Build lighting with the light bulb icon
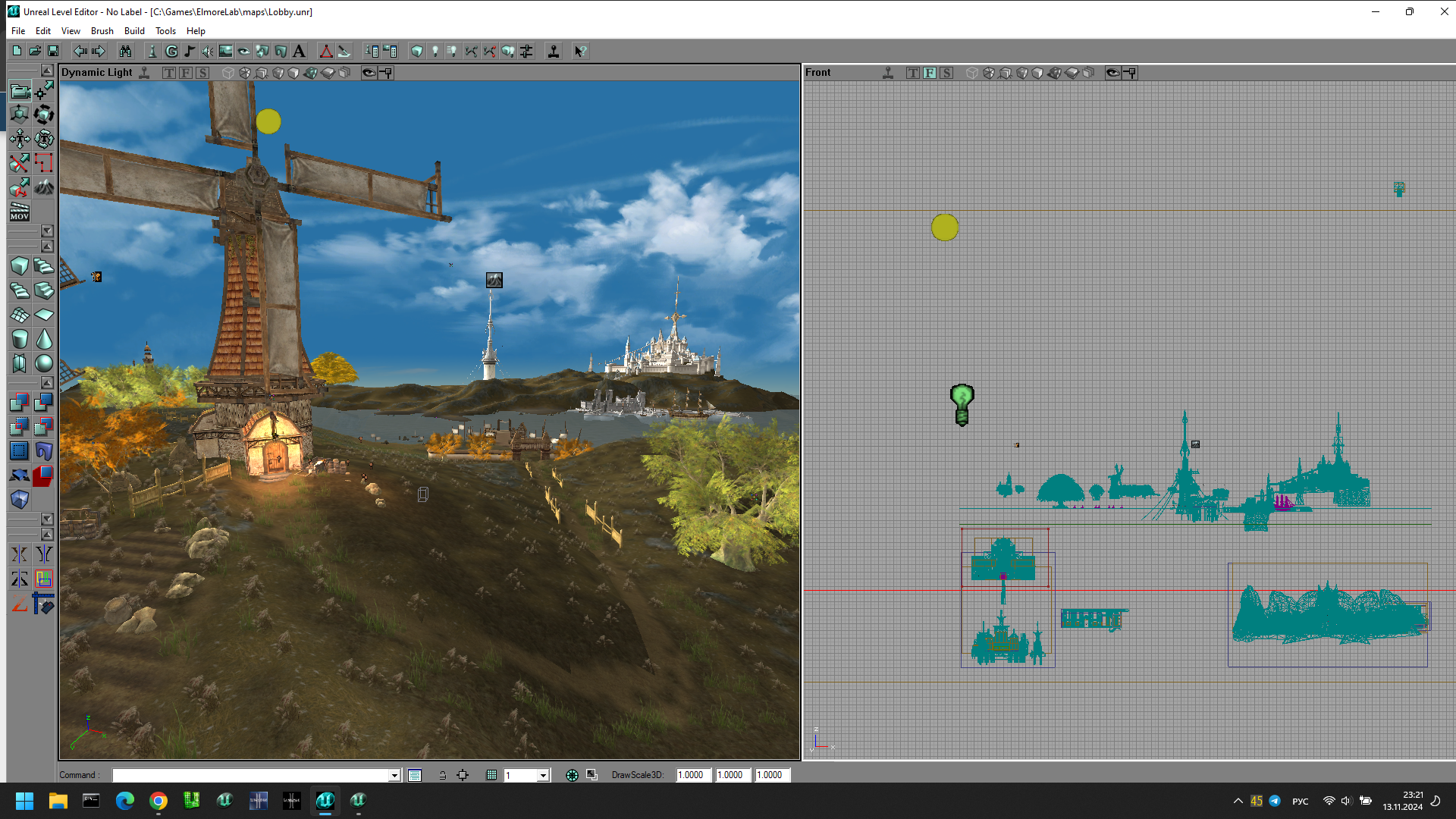Viewport: 1456px width, 819px height. [x=435, y=51]
